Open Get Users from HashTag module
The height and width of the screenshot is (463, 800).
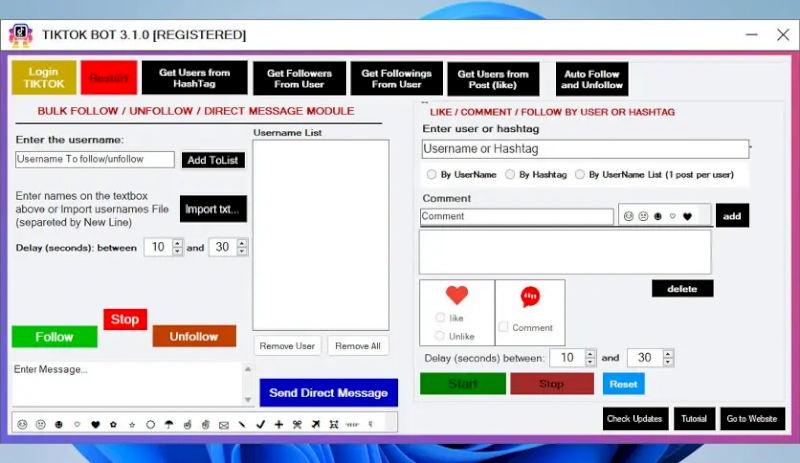[x=194, y=78]
